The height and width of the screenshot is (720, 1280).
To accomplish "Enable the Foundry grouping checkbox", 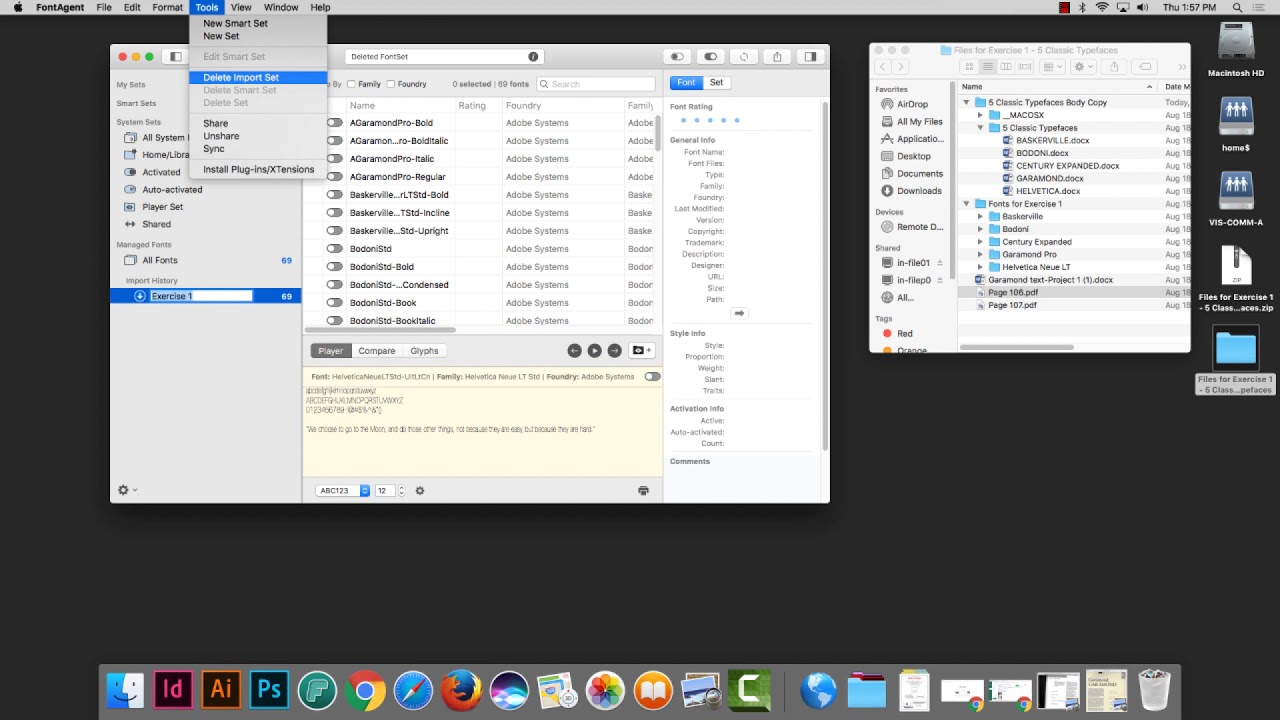I will pos(391,84).
